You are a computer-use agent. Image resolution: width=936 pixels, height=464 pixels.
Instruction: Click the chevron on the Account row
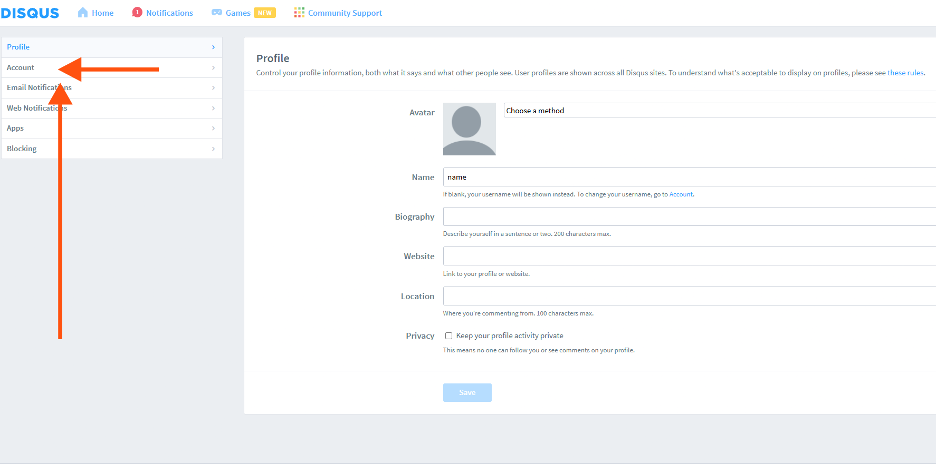click(x=213, y=67)
